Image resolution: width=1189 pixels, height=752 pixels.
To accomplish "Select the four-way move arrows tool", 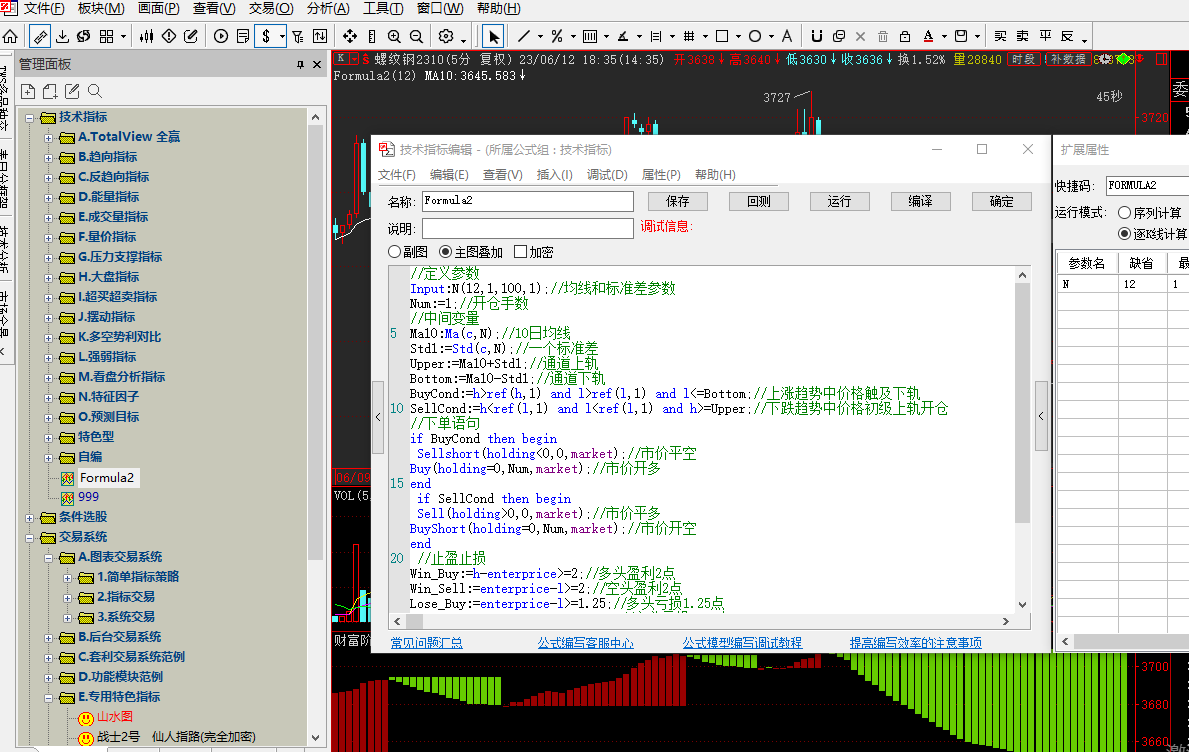I will point(350,36).
